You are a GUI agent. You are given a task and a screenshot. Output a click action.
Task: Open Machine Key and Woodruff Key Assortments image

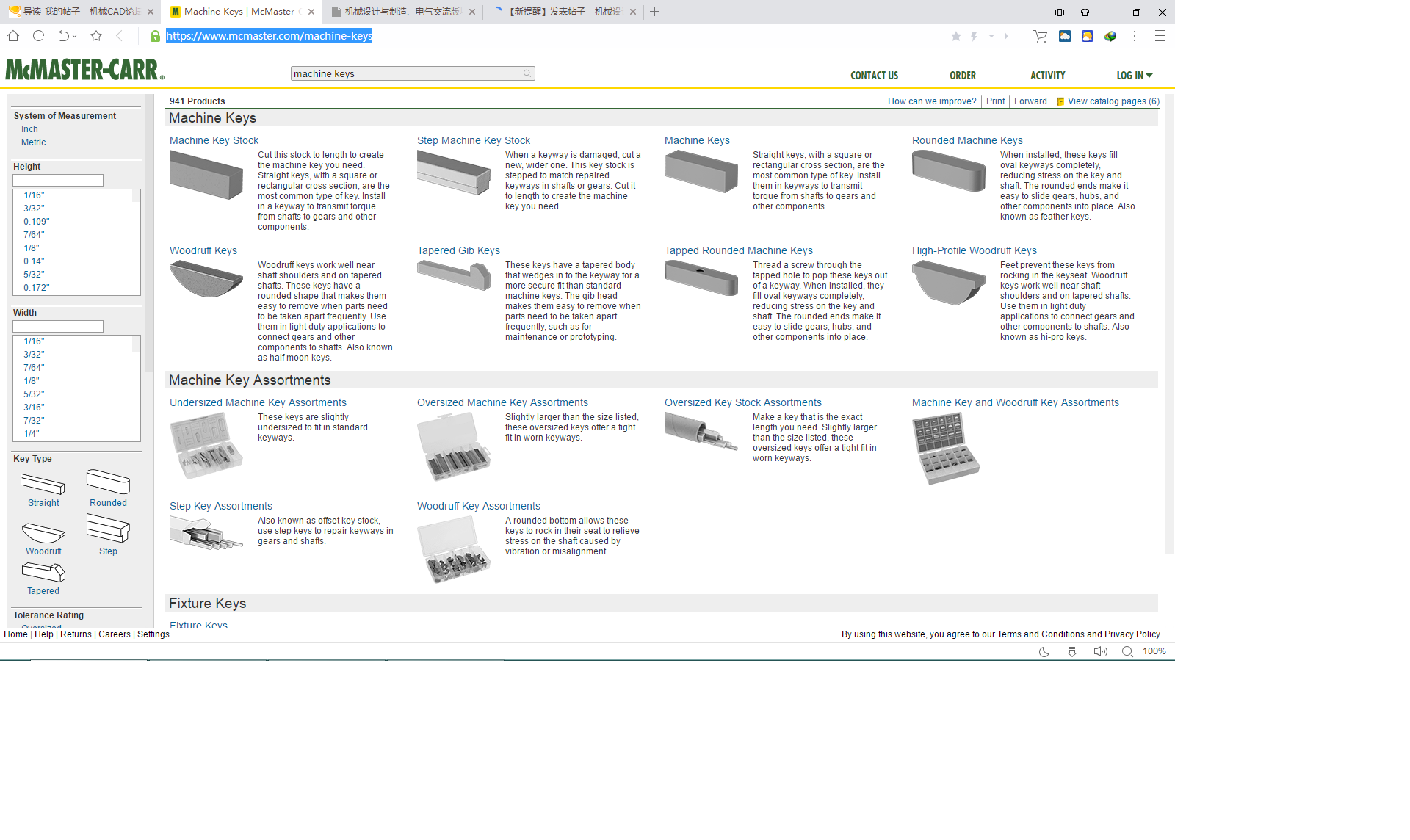[946, 449]
